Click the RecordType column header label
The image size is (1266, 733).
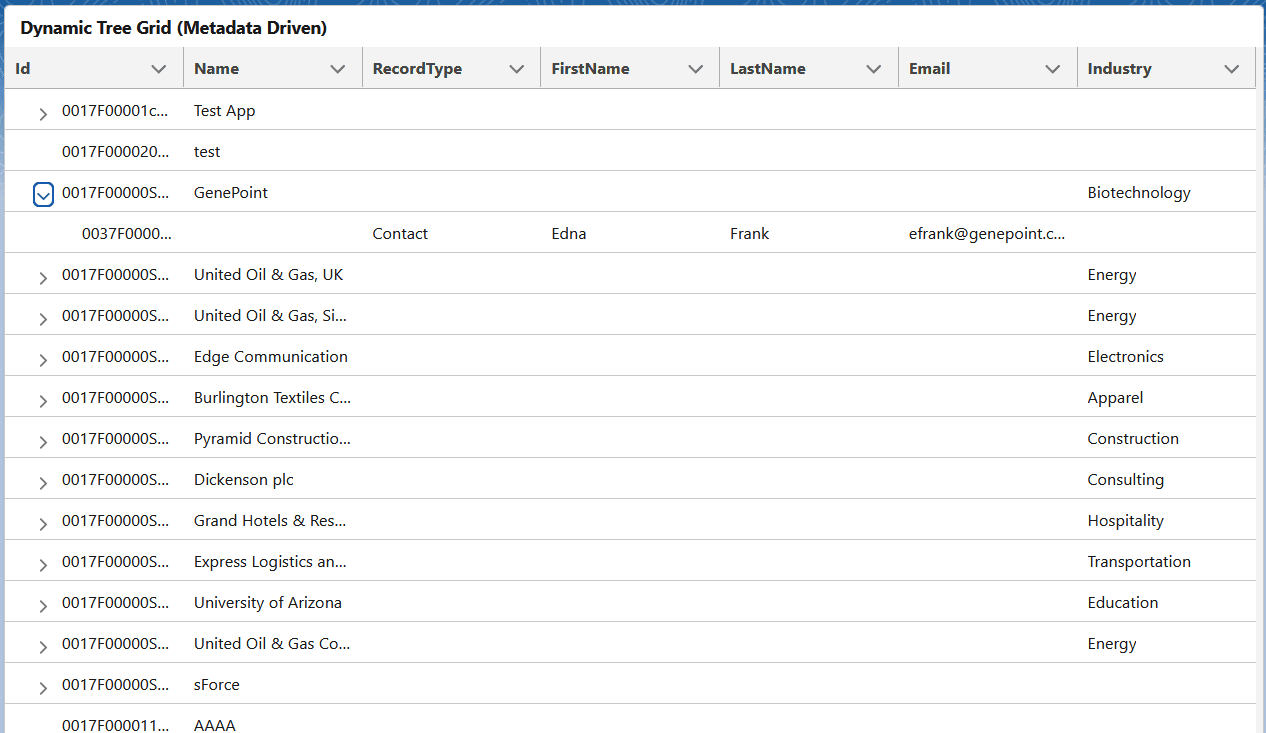pos(417,69)
